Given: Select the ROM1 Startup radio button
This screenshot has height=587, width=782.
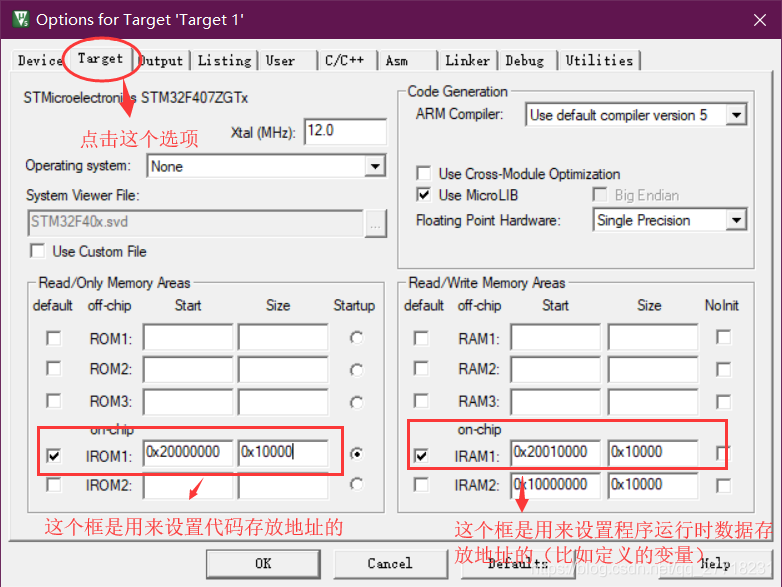Looking at the screenshot, I should point(357,338).
